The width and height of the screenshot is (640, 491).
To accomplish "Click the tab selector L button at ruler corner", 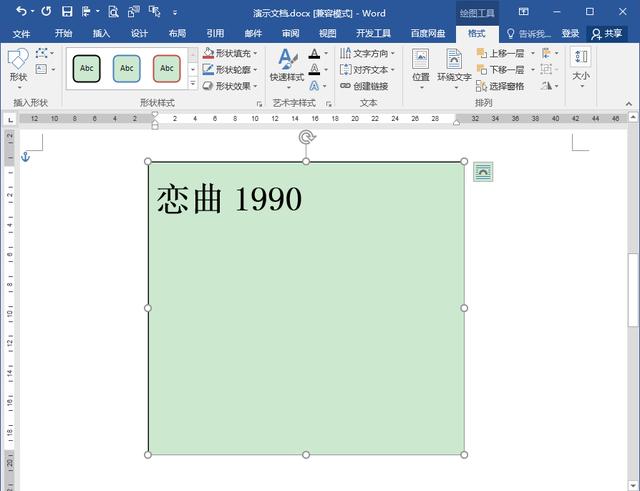I will click(x=10, y=120).
